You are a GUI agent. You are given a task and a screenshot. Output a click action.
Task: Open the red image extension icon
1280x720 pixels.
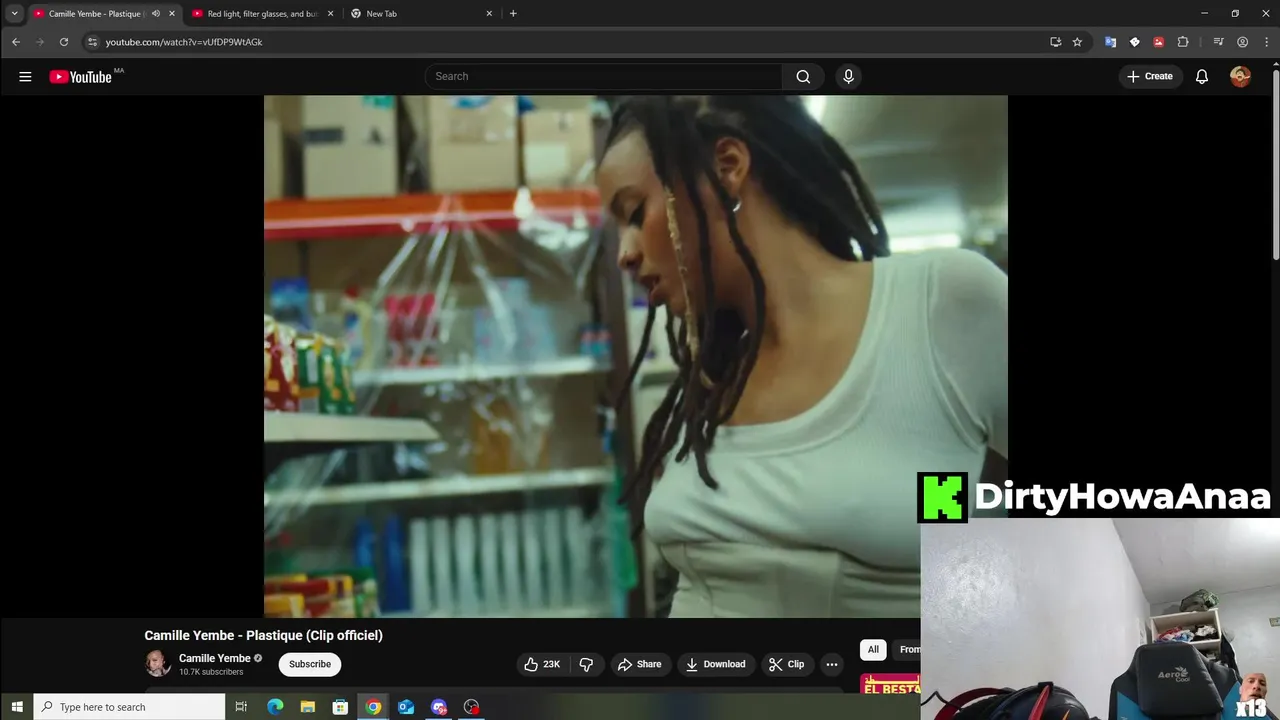pyautogui.click(x=1159, y=42)
